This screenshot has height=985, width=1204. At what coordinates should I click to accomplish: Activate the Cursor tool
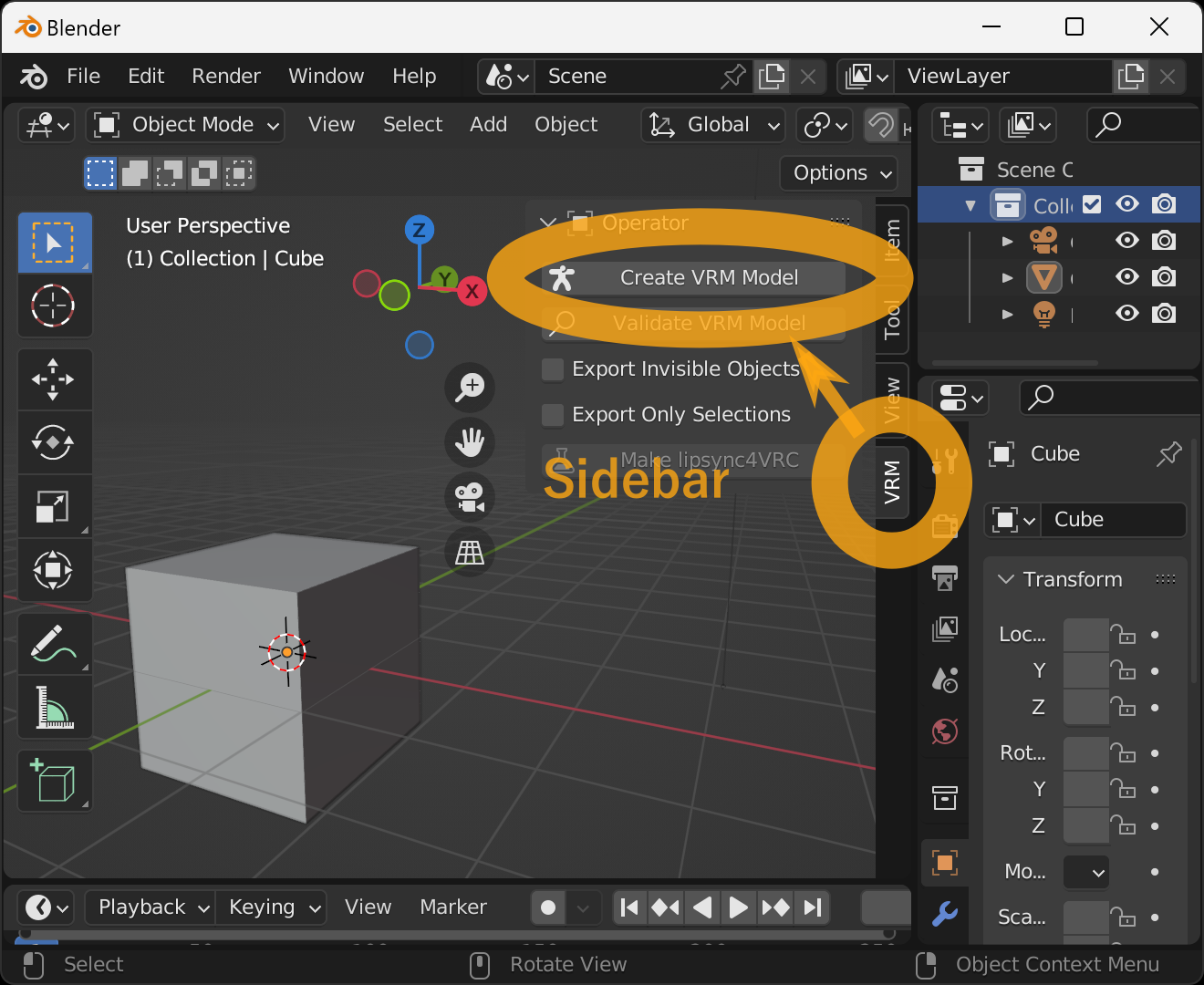(54, 306)
